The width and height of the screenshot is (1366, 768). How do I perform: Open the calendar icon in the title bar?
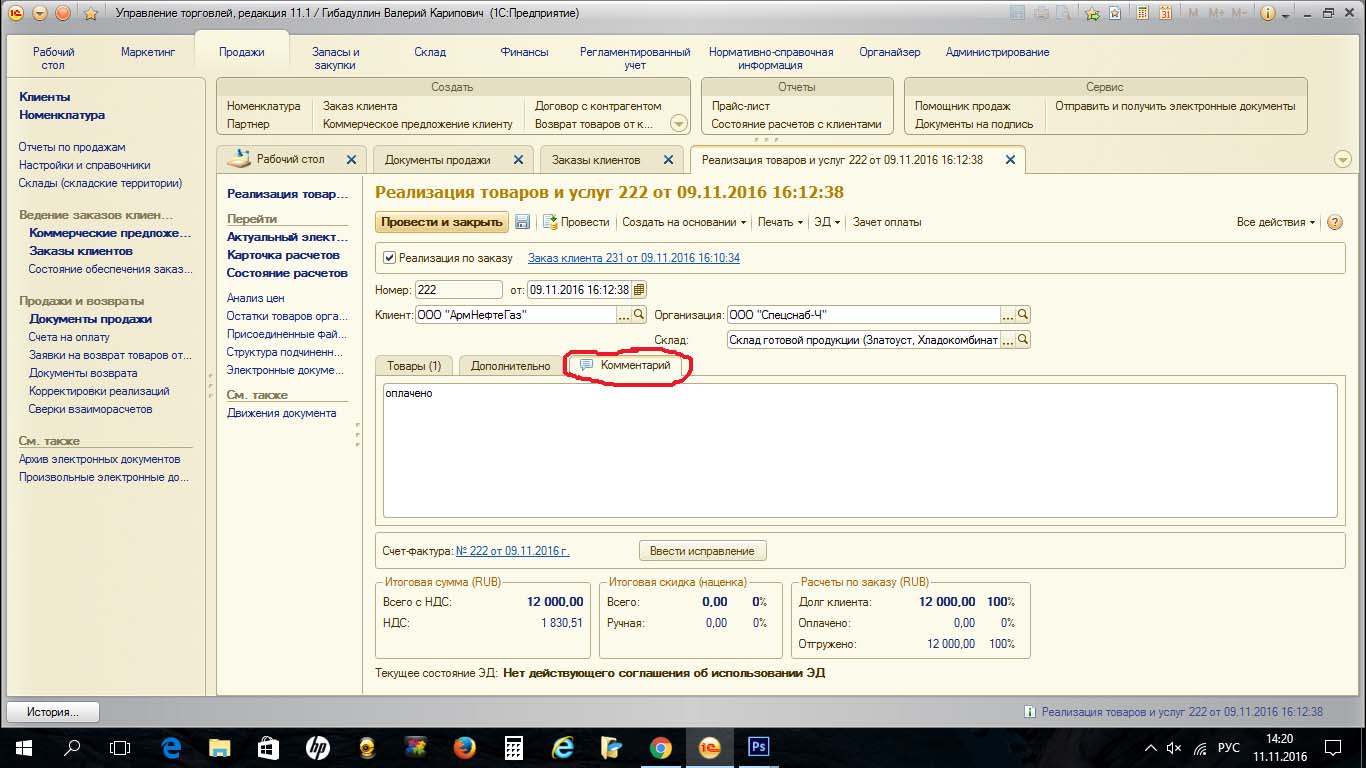1166,14
